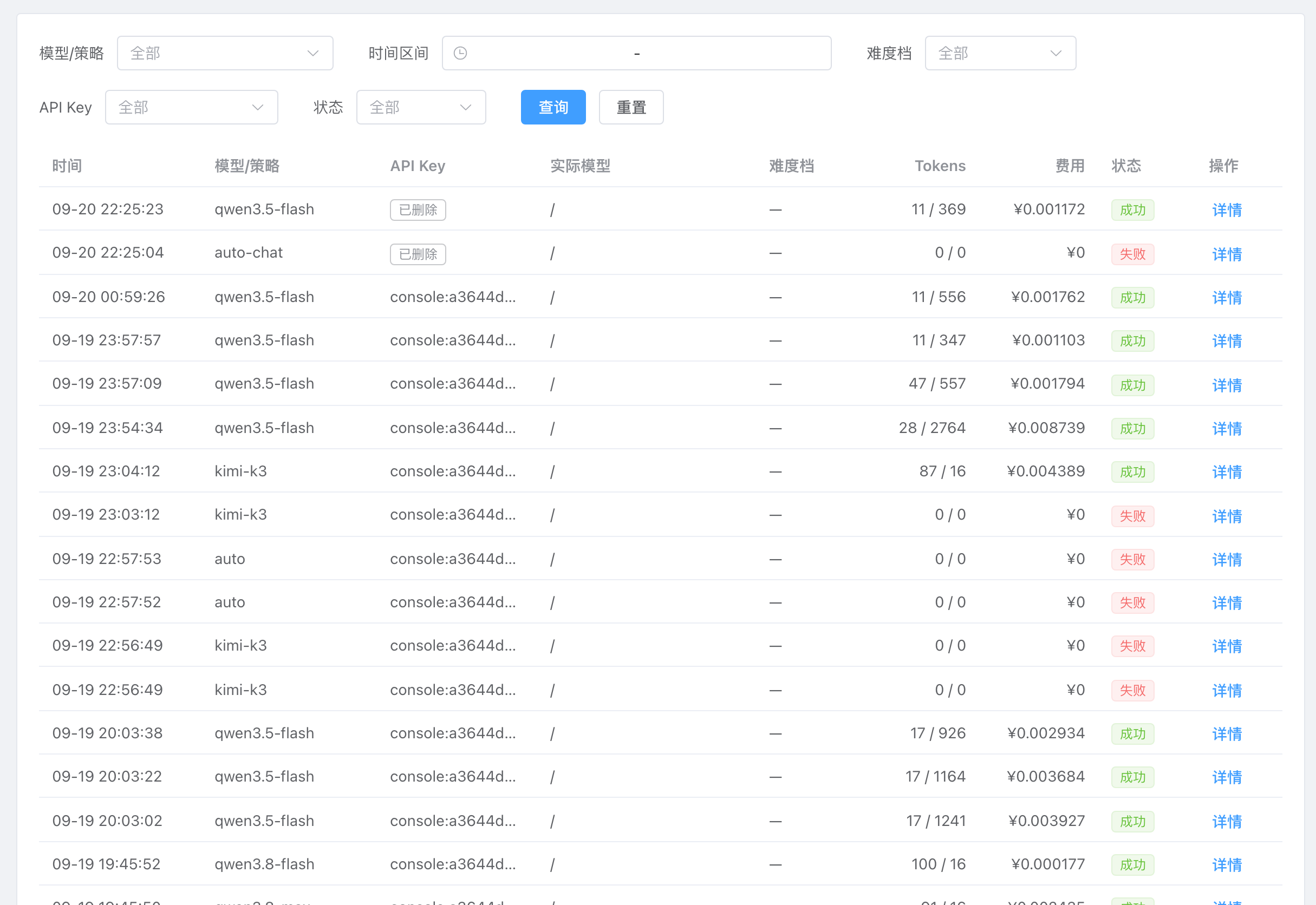Click the 难度档 column header
The image size is (1316, 905).
(791, 166)
